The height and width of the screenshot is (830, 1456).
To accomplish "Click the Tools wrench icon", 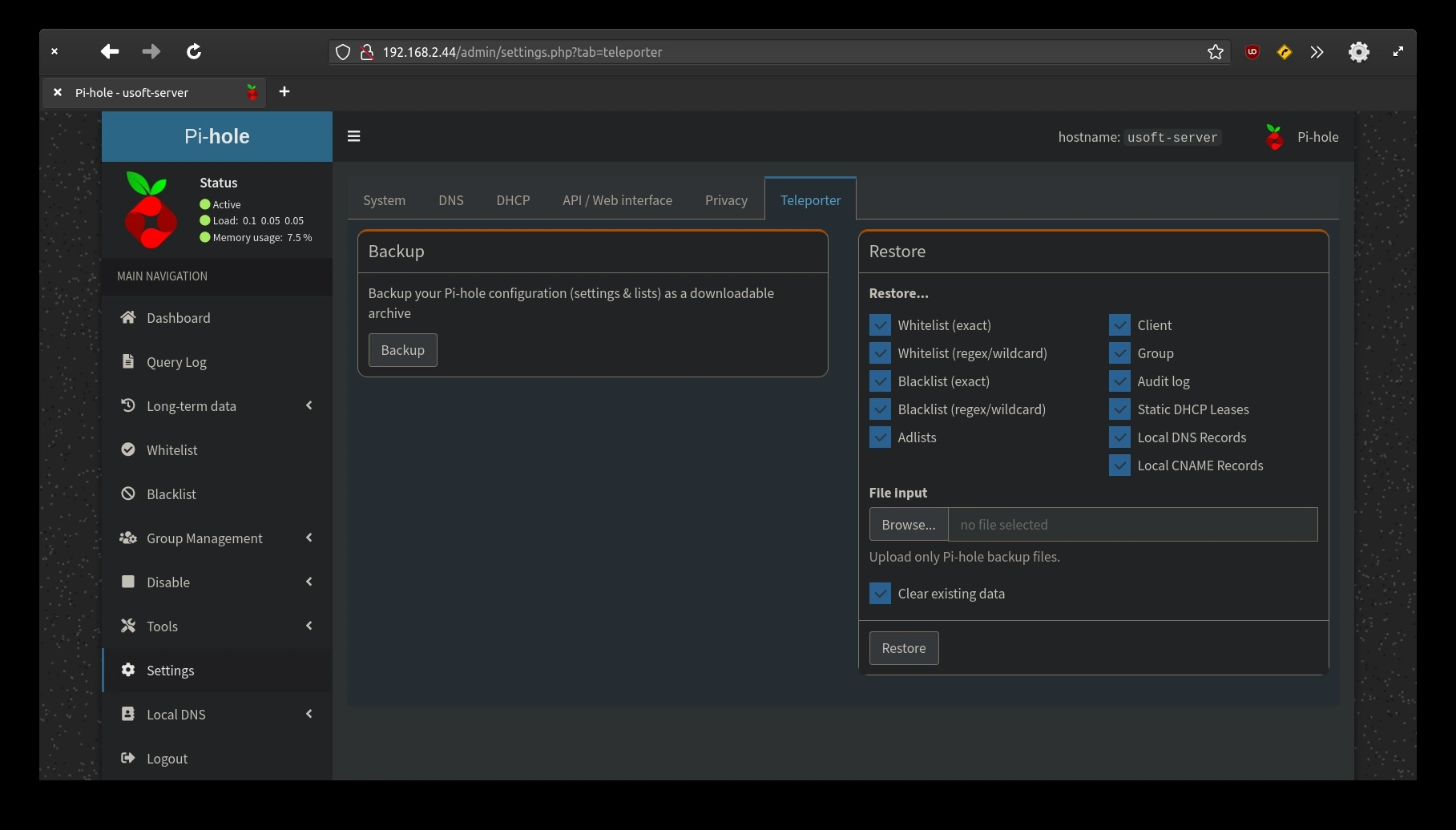I will [127, 626].
